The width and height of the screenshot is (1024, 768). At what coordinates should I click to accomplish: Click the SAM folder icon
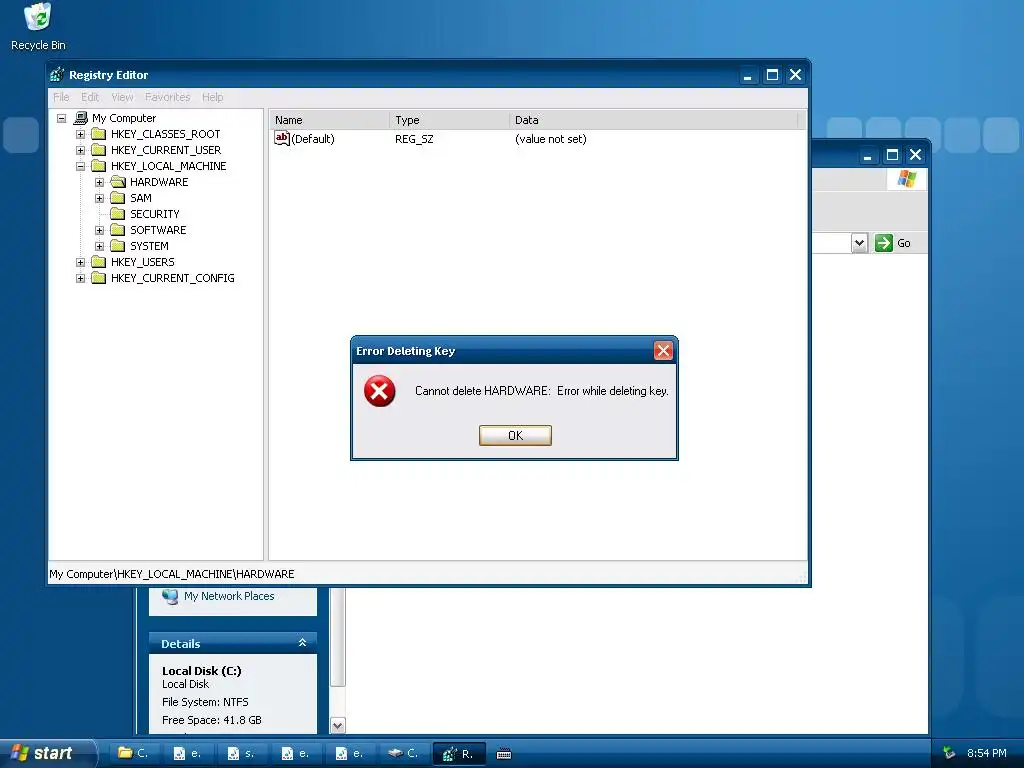[x=118, y=198]
